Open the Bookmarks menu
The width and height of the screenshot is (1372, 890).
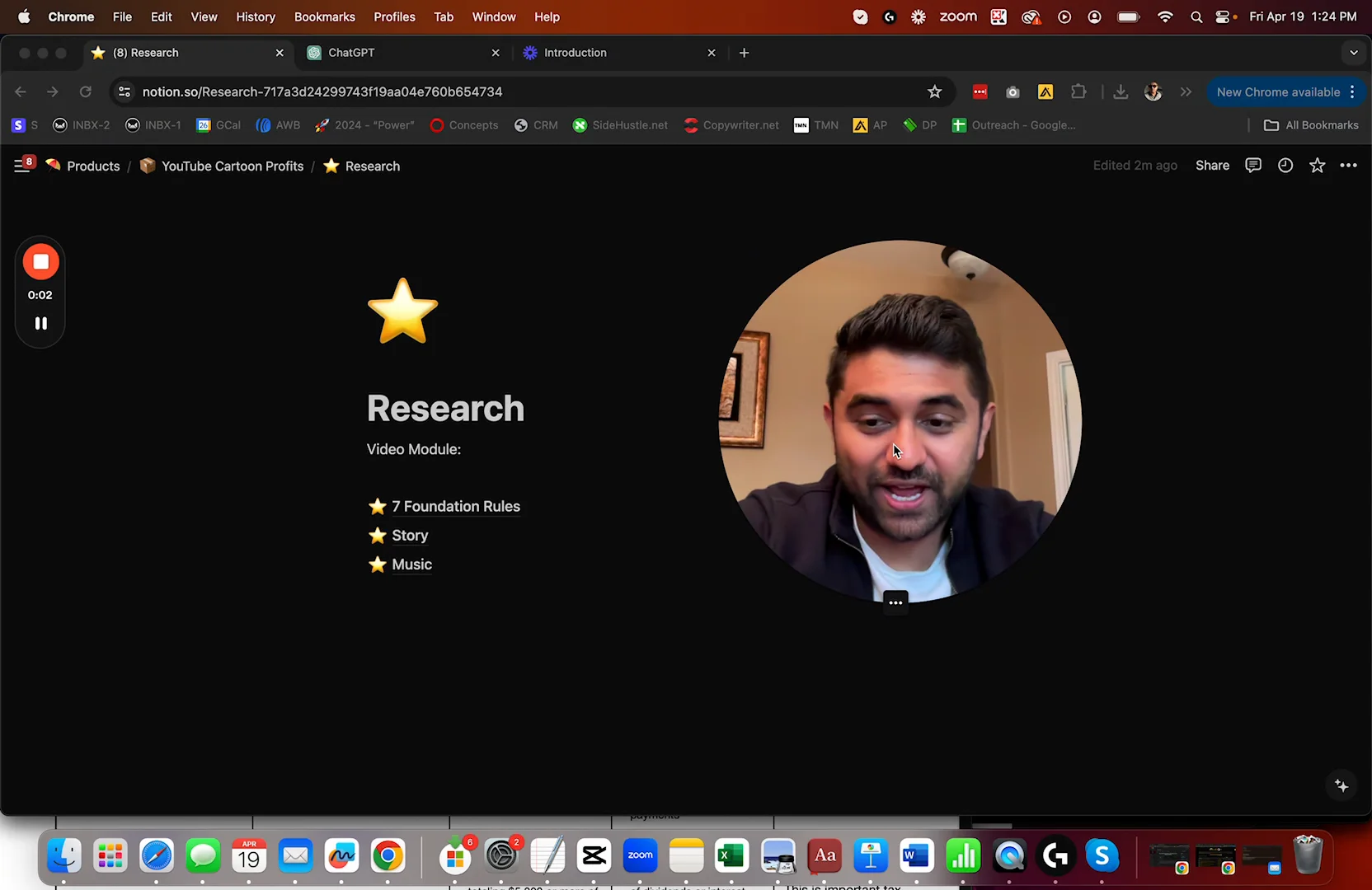(325, 16)
